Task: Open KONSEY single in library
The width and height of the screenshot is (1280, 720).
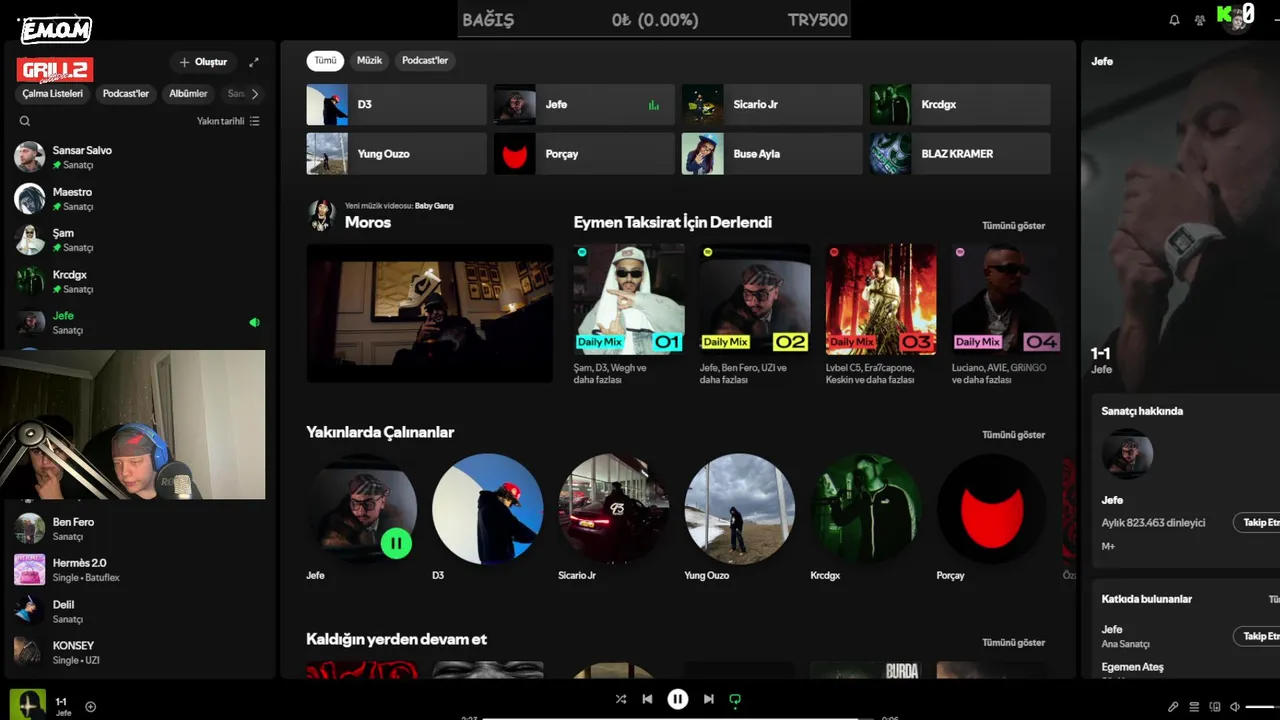Action: point(140,652)
